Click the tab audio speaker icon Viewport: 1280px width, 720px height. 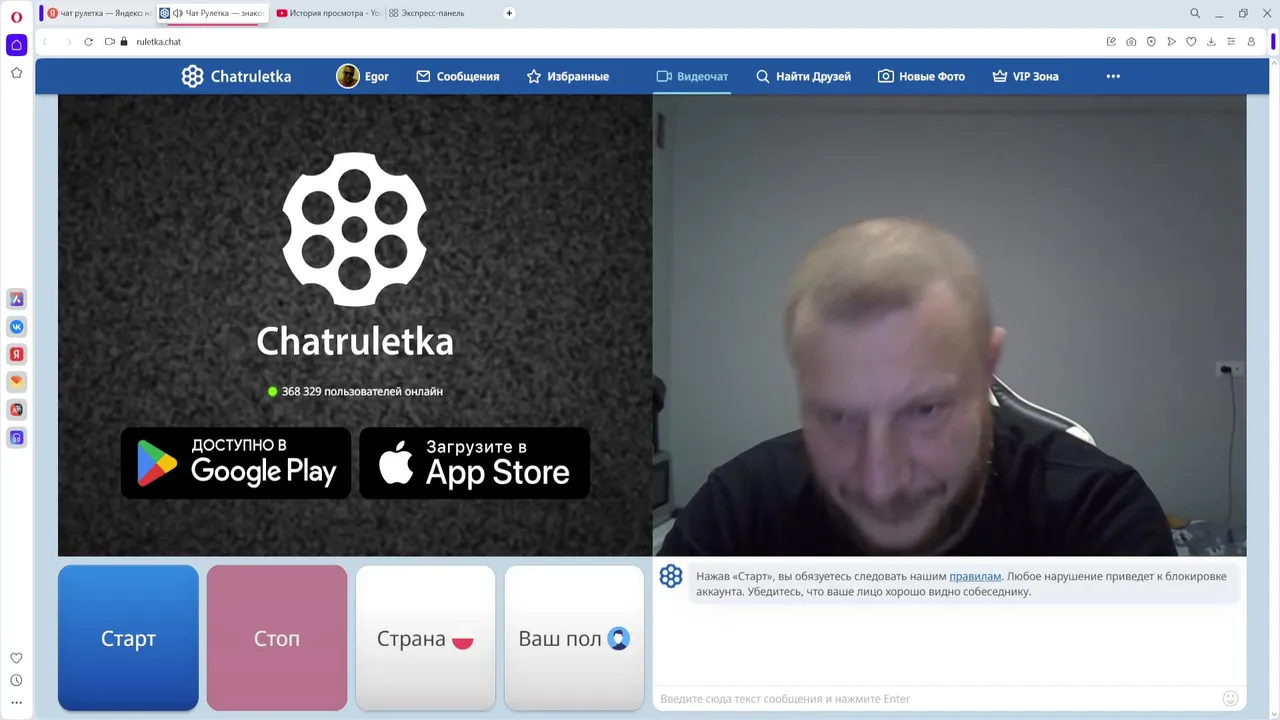[177, 13]
